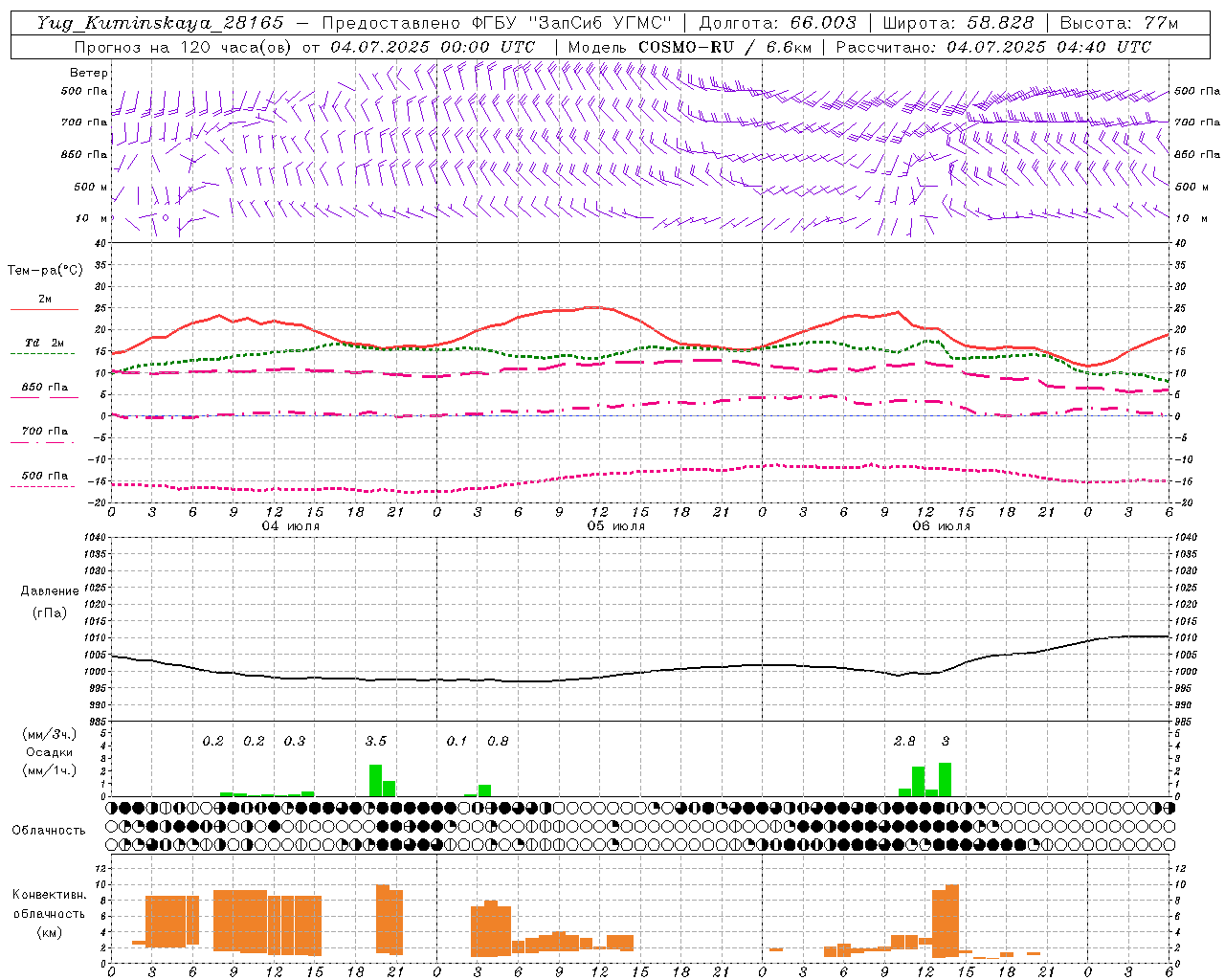Screen dimensions: 1225x980
Task: Select the 05 июля date label
Action: tap(616, 526)
